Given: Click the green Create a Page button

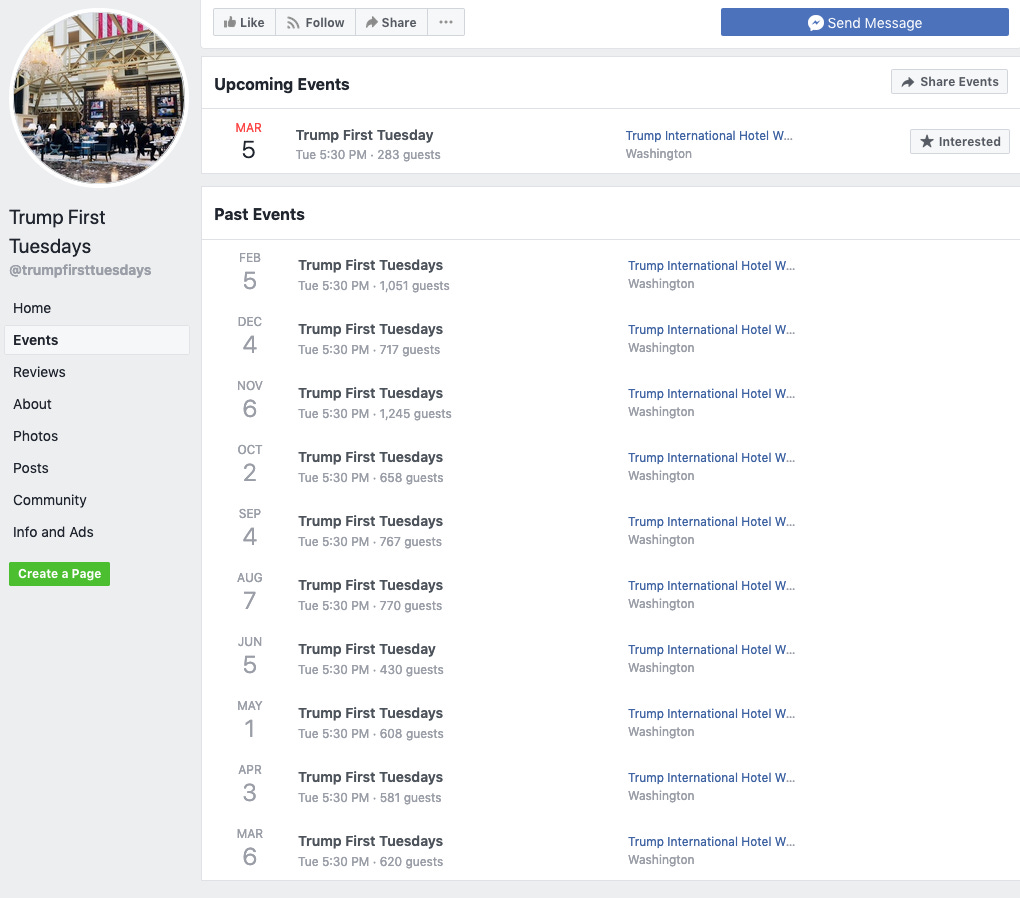Looking at the screenshot, I should pos(59,574).
